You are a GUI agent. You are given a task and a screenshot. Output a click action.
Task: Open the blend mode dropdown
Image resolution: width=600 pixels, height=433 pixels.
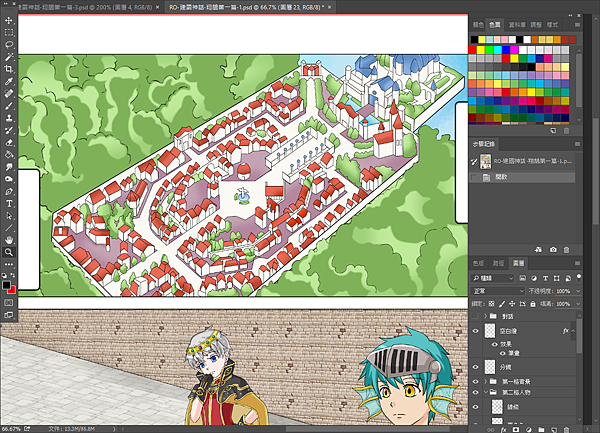[x=497, y=291]
